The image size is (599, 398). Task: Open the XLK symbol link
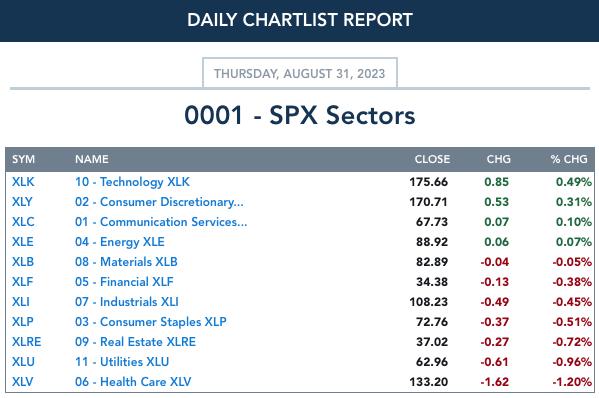pos(23,182)
